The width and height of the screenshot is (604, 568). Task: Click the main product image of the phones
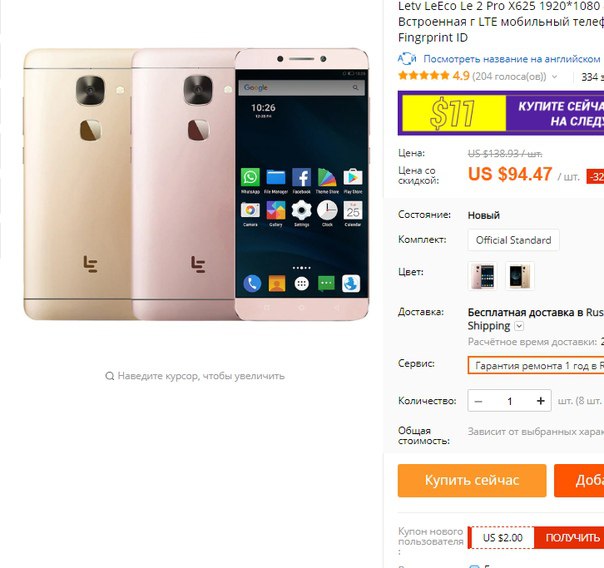[196, 184]
